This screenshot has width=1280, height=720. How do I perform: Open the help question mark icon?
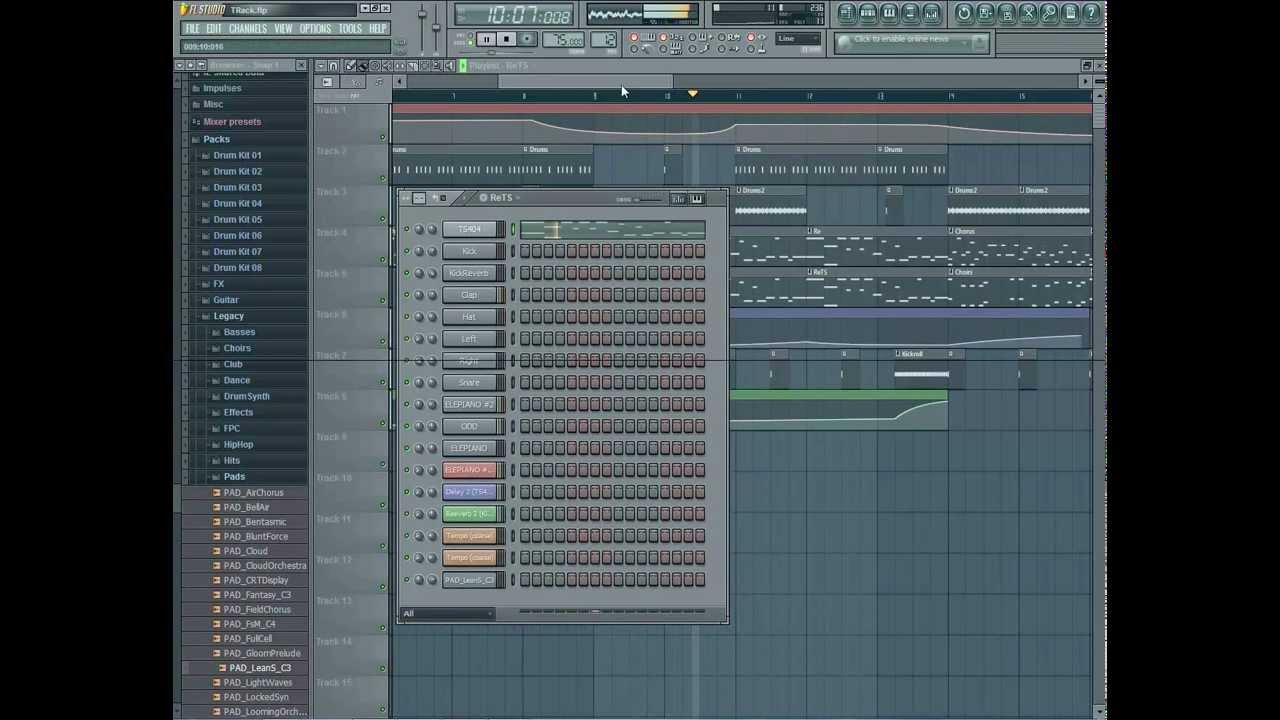tap(1092, 13)
